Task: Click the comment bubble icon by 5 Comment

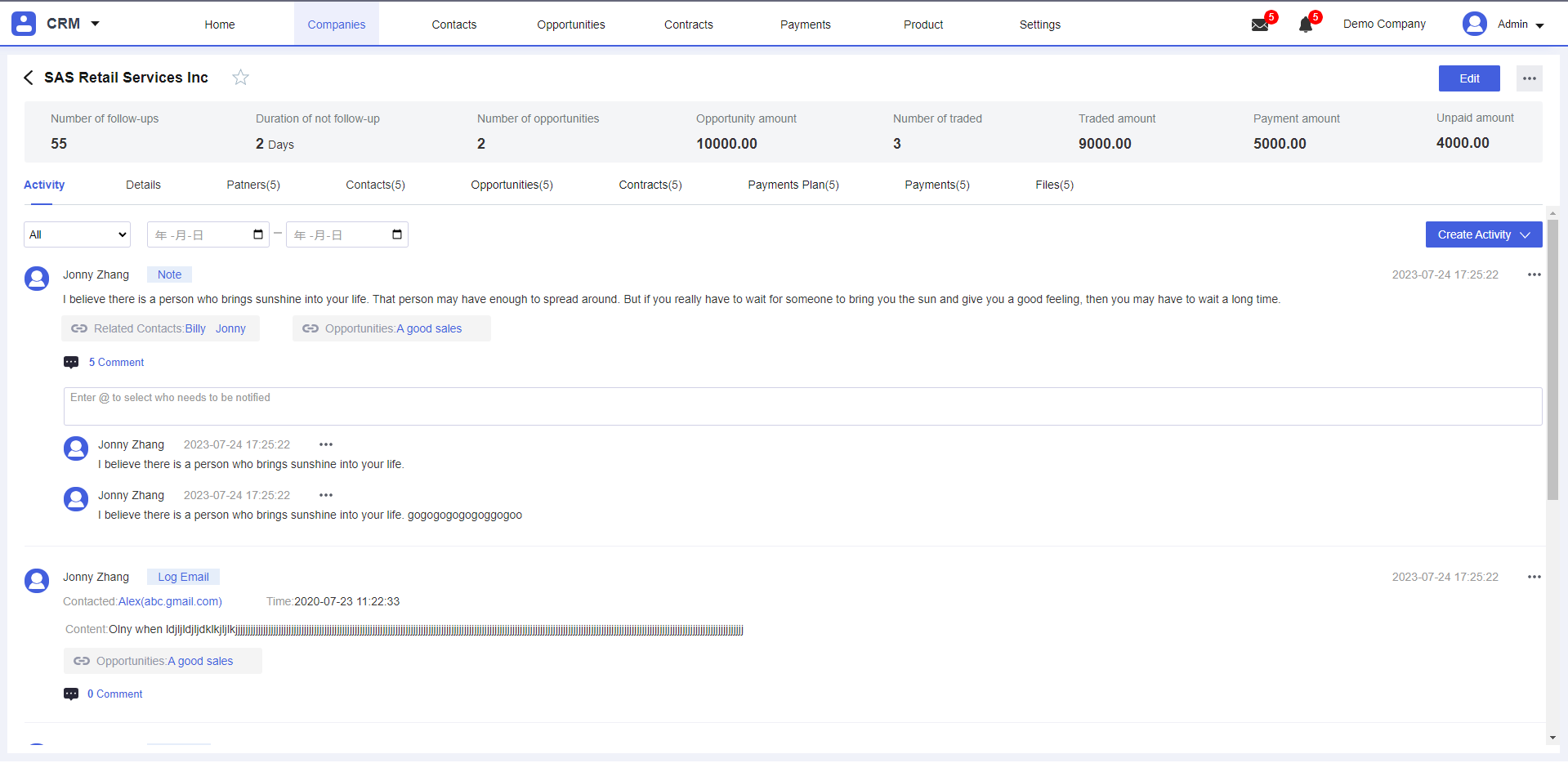Action: [71, 363]
